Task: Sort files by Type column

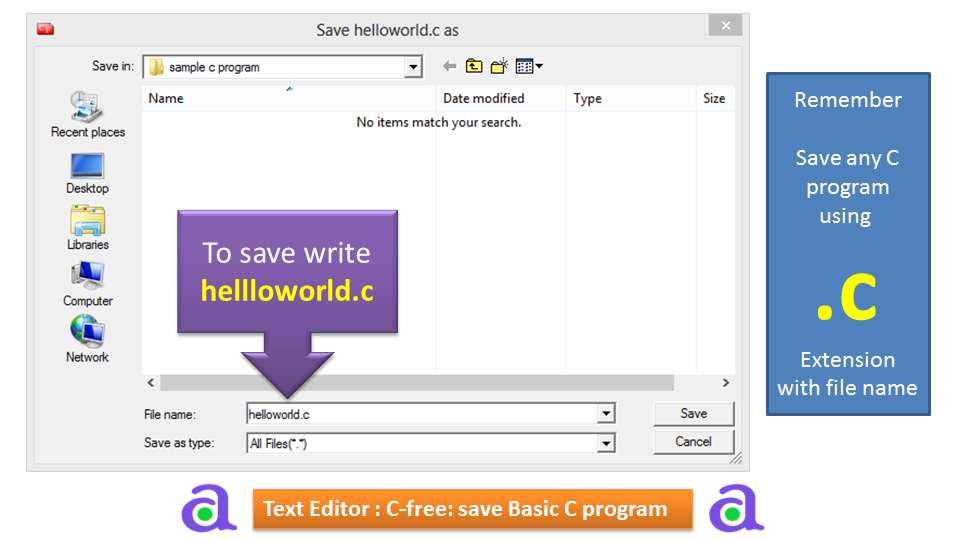Action: tap(631, 98)
